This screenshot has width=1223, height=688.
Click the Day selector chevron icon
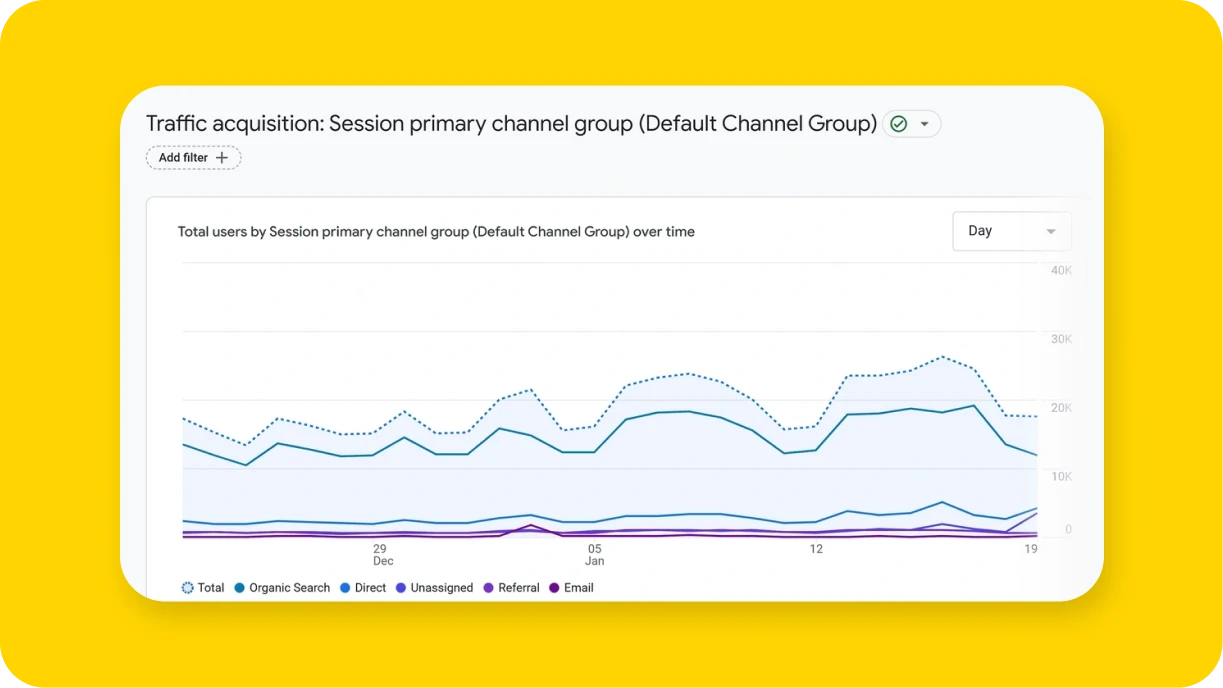coord(1051,231)
